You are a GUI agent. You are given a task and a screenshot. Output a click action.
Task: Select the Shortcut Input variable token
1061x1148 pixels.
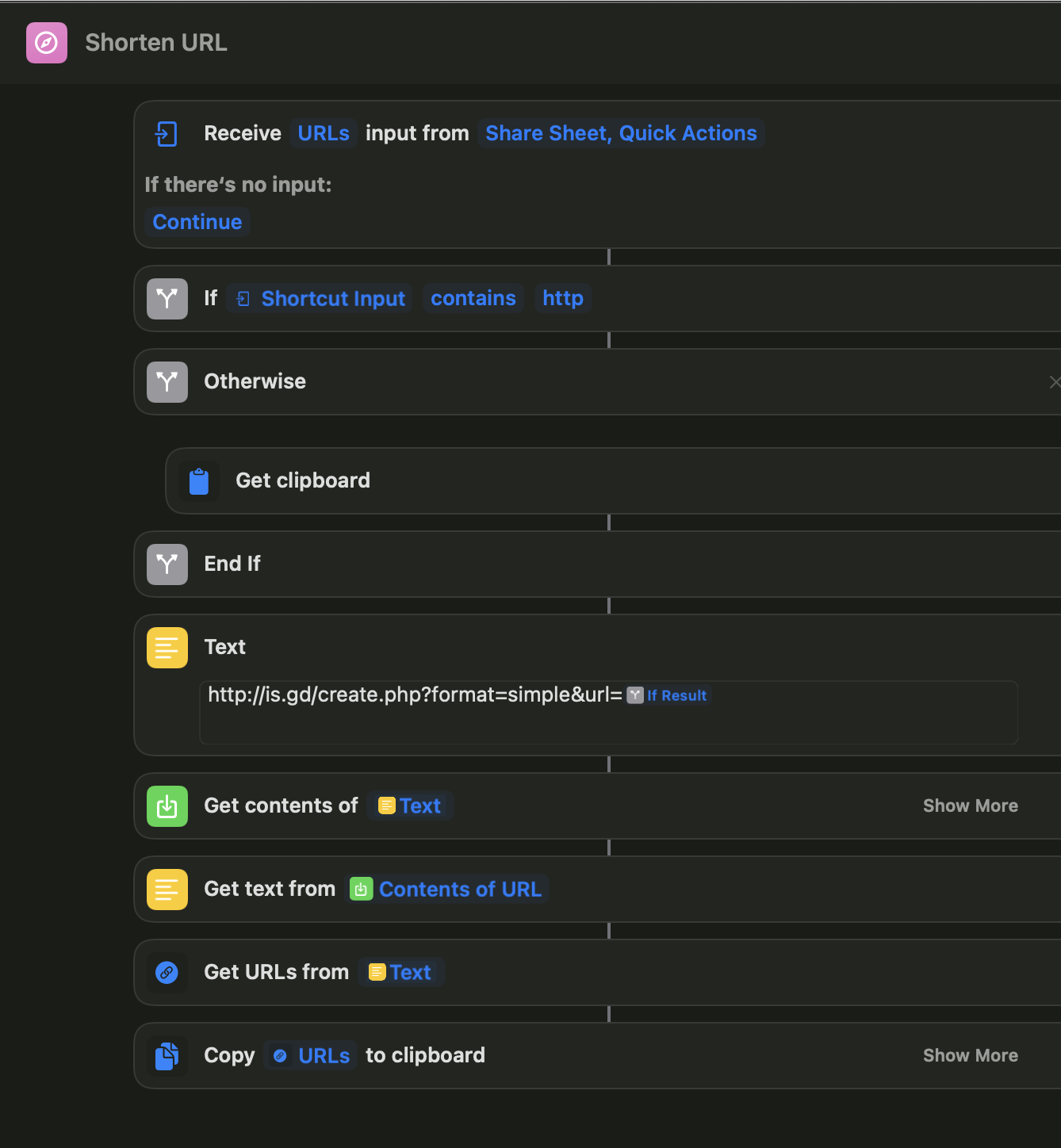point(320,298)
